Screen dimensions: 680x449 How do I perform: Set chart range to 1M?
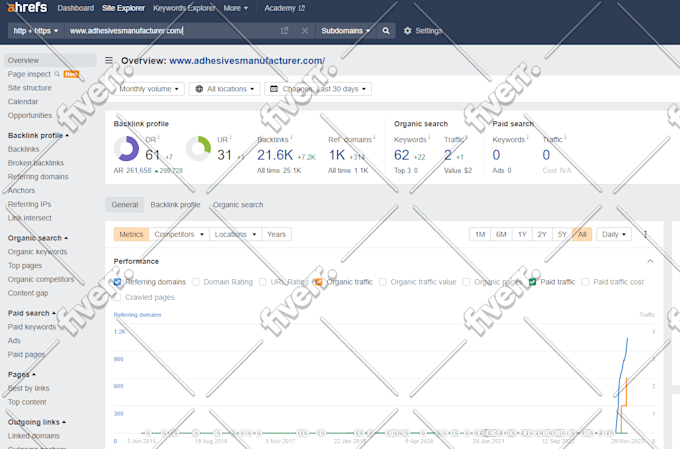pos(480,234)
